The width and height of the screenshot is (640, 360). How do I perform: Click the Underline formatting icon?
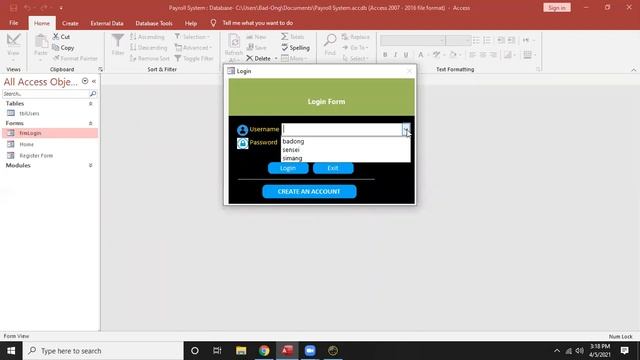[x=406, y=54]
